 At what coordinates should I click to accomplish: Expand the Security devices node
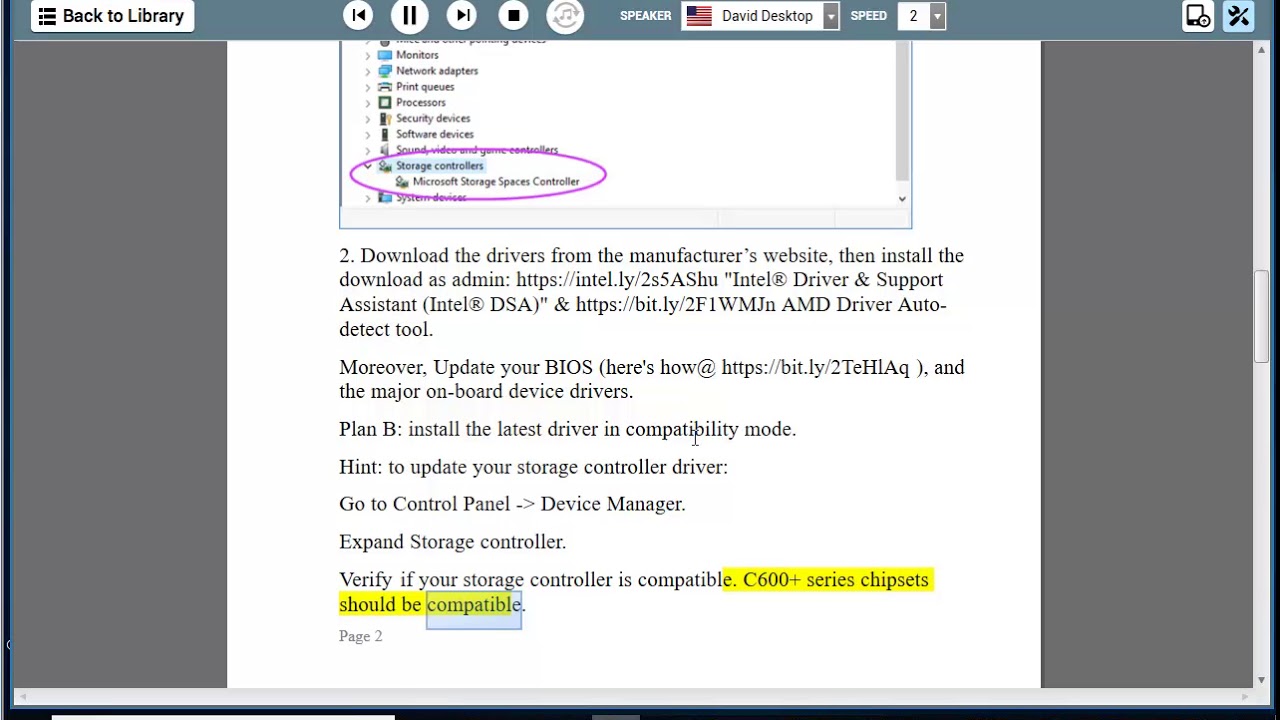pos(367,119)
